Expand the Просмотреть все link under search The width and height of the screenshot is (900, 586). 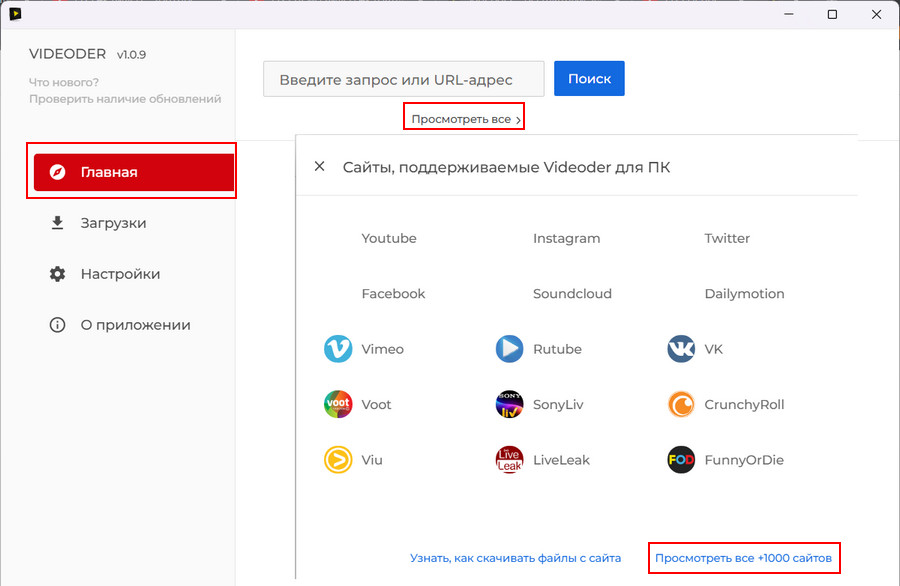(x=465, y=119)
